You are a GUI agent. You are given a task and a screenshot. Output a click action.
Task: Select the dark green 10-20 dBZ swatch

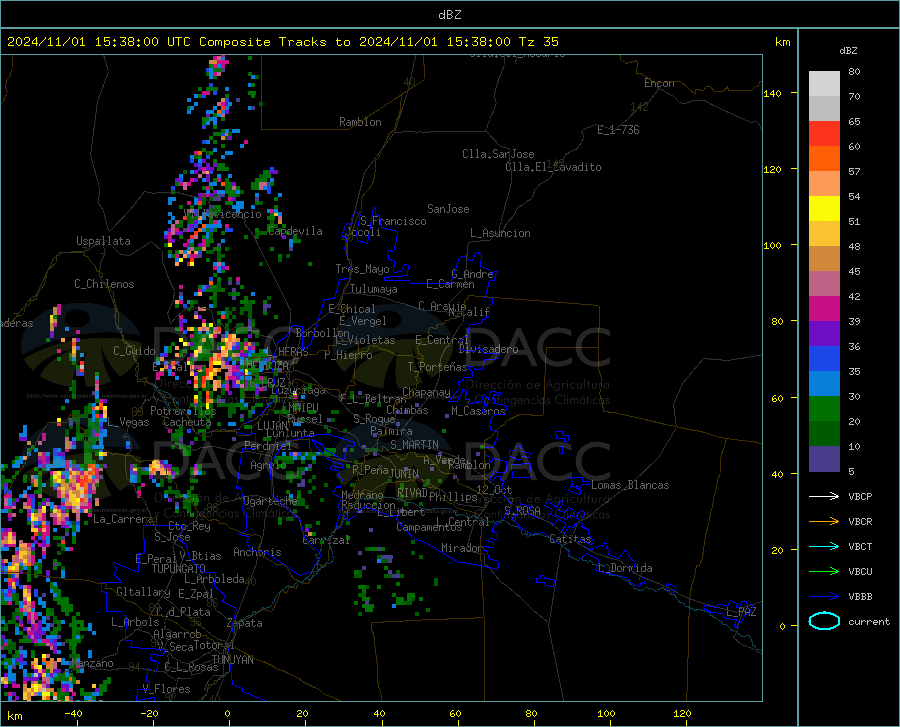pyautogui.click(x=824, y=434)
